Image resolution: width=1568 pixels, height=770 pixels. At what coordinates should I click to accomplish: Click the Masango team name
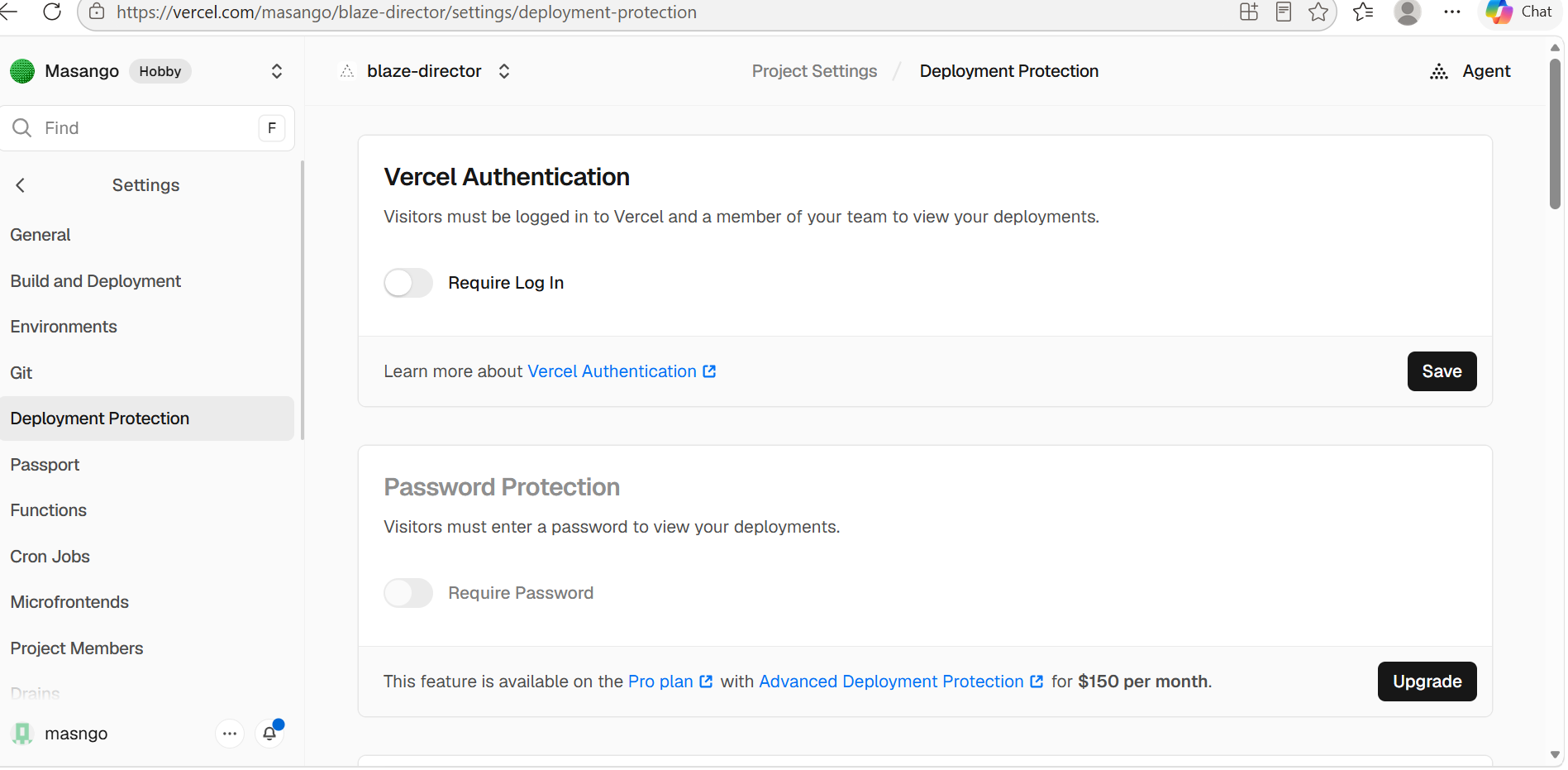pyautogui.click(x=82, y=71)
